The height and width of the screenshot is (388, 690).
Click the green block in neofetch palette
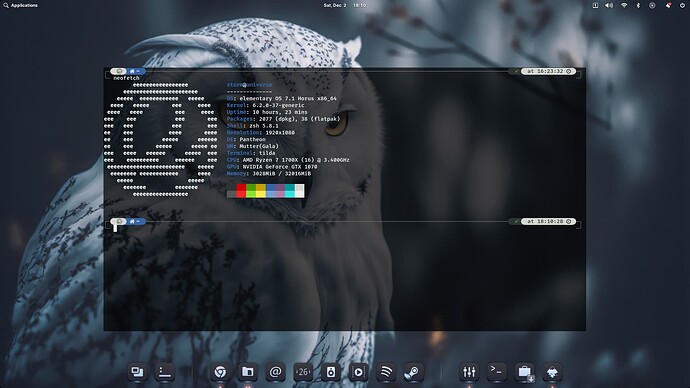pyautogui.click(x=251, y=190)
